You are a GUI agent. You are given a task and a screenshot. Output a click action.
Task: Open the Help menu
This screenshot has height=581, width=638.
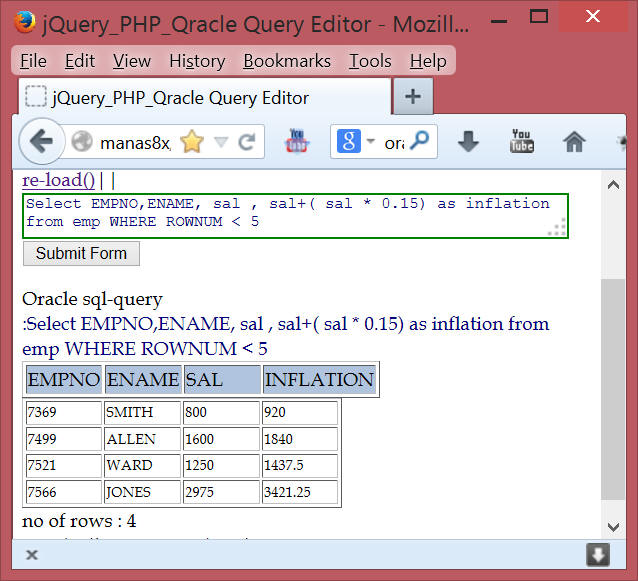428,61
